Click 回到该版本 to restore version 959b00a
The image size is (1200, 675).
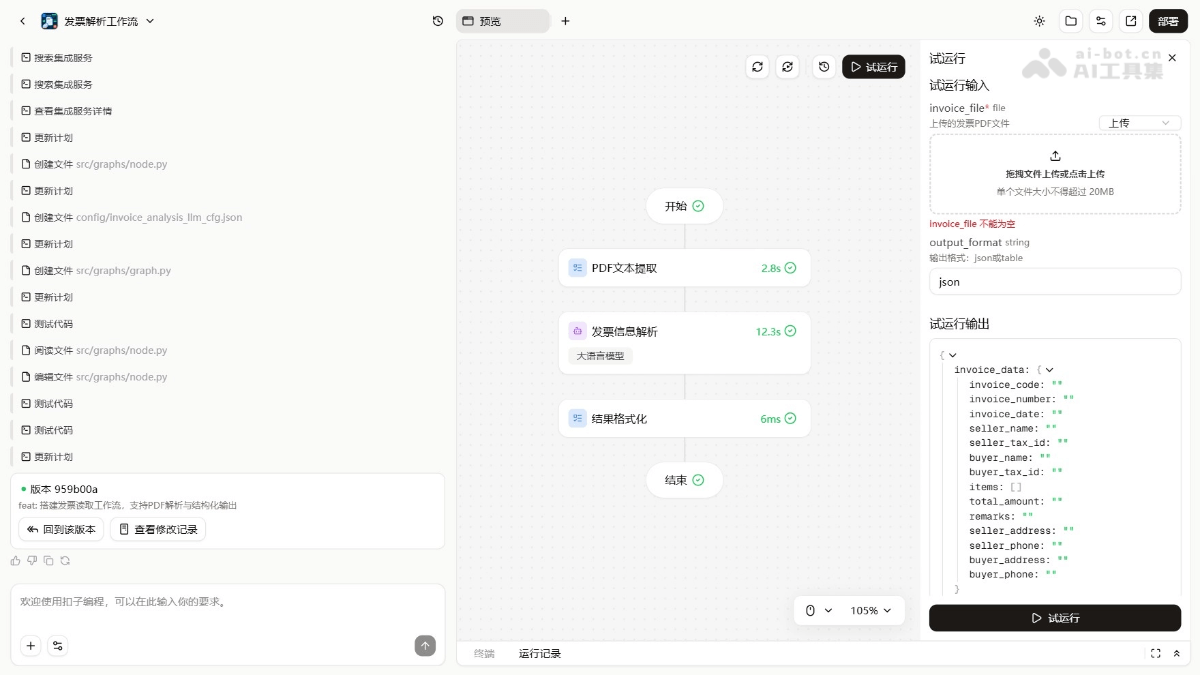tap(61, 529)
